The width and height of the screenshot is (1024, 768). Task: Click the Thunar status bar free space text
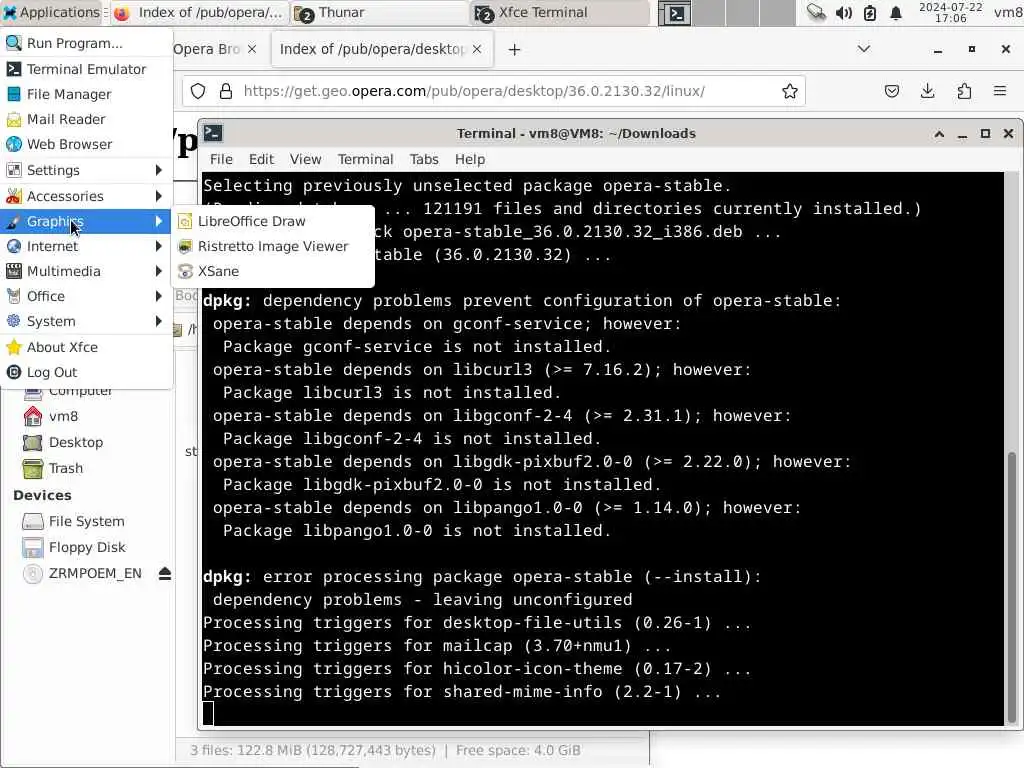518,750
